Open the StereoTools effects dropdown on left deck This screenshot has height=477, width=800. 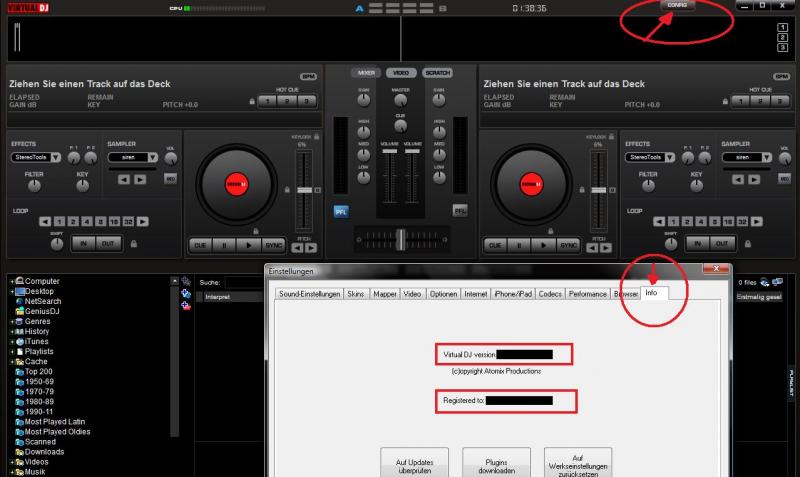pos(56,157)
